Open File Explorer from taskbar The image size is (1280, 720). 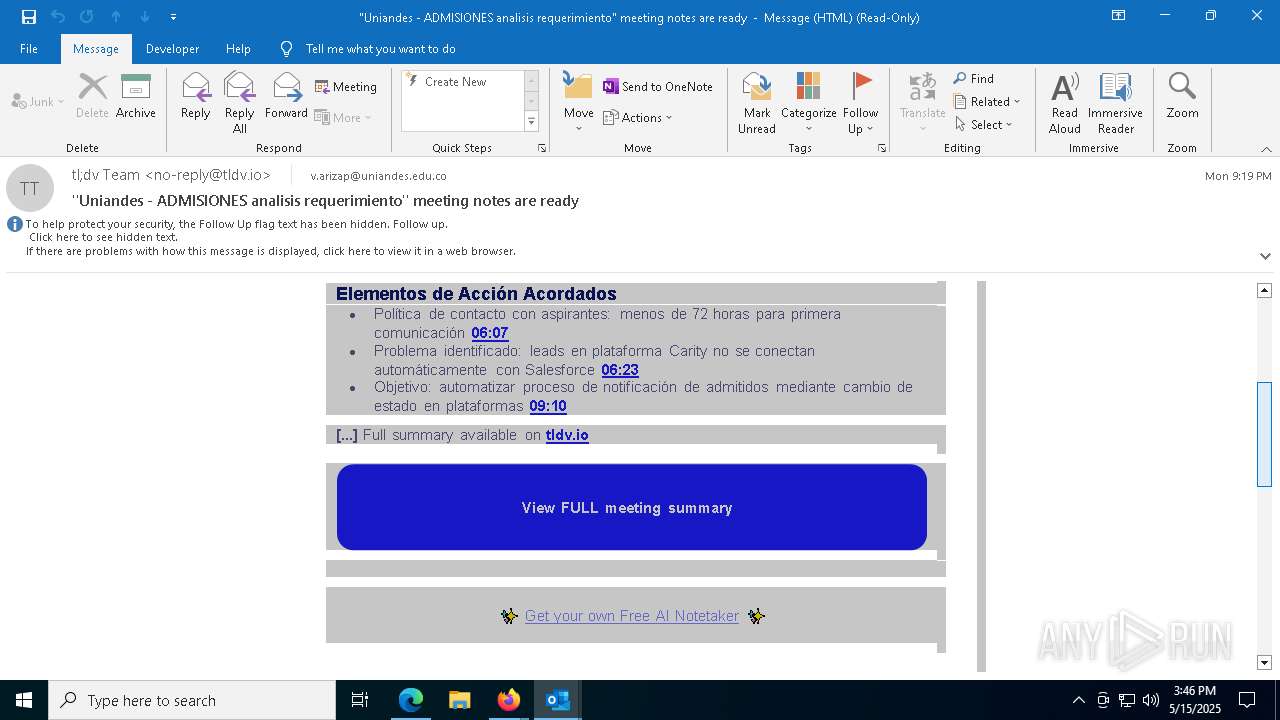(460, 700)
